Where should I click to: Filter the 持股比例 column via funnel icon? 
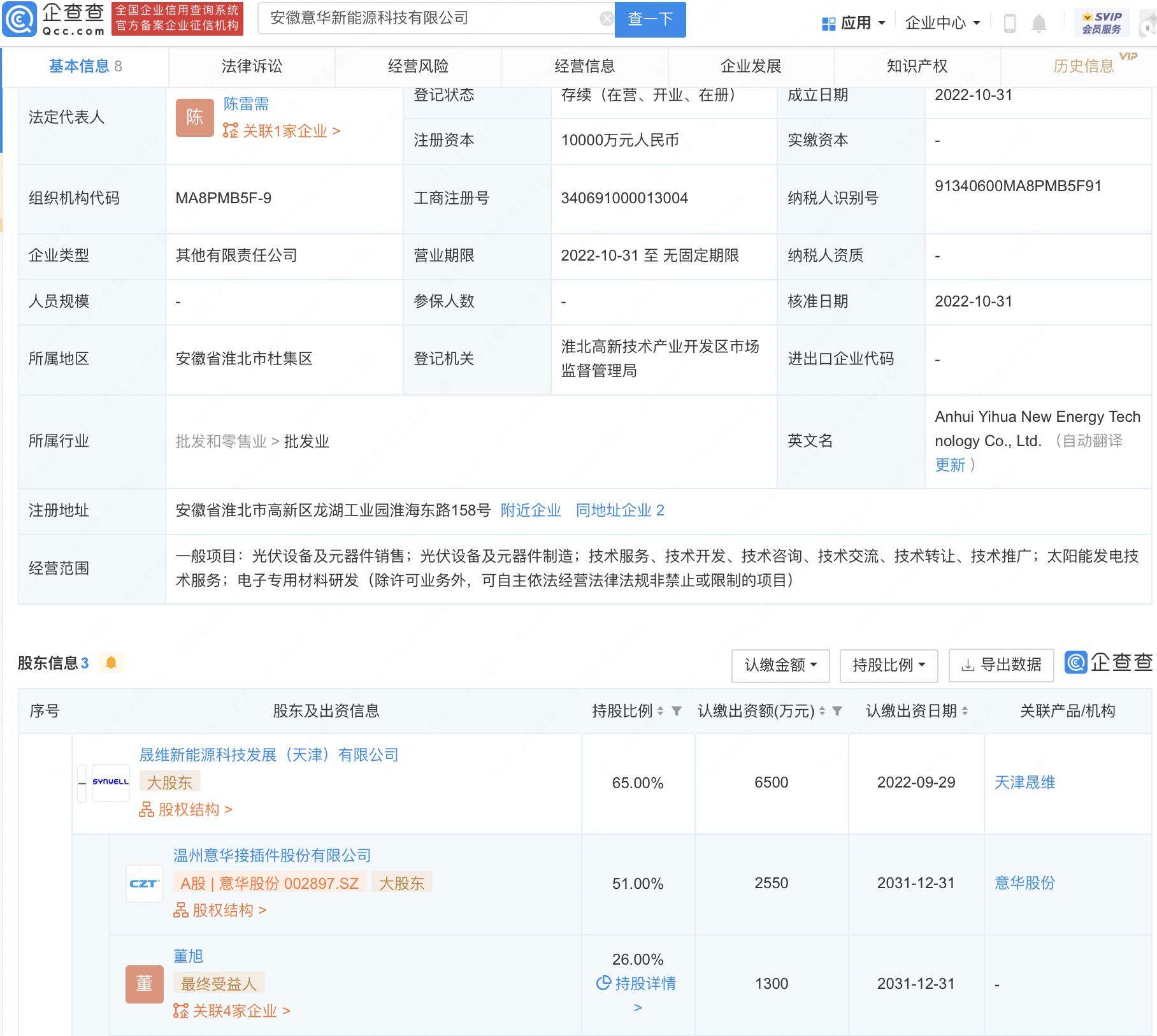pyautogui.click(x=677, y=711)
